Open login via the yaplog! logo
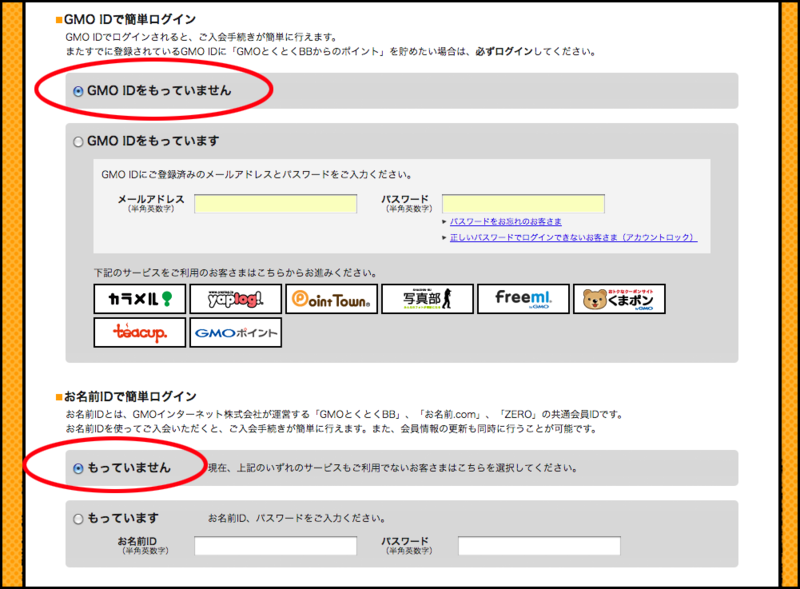This screenshot has width=800, height=589. pyautogui.click(x=236, y=299)
